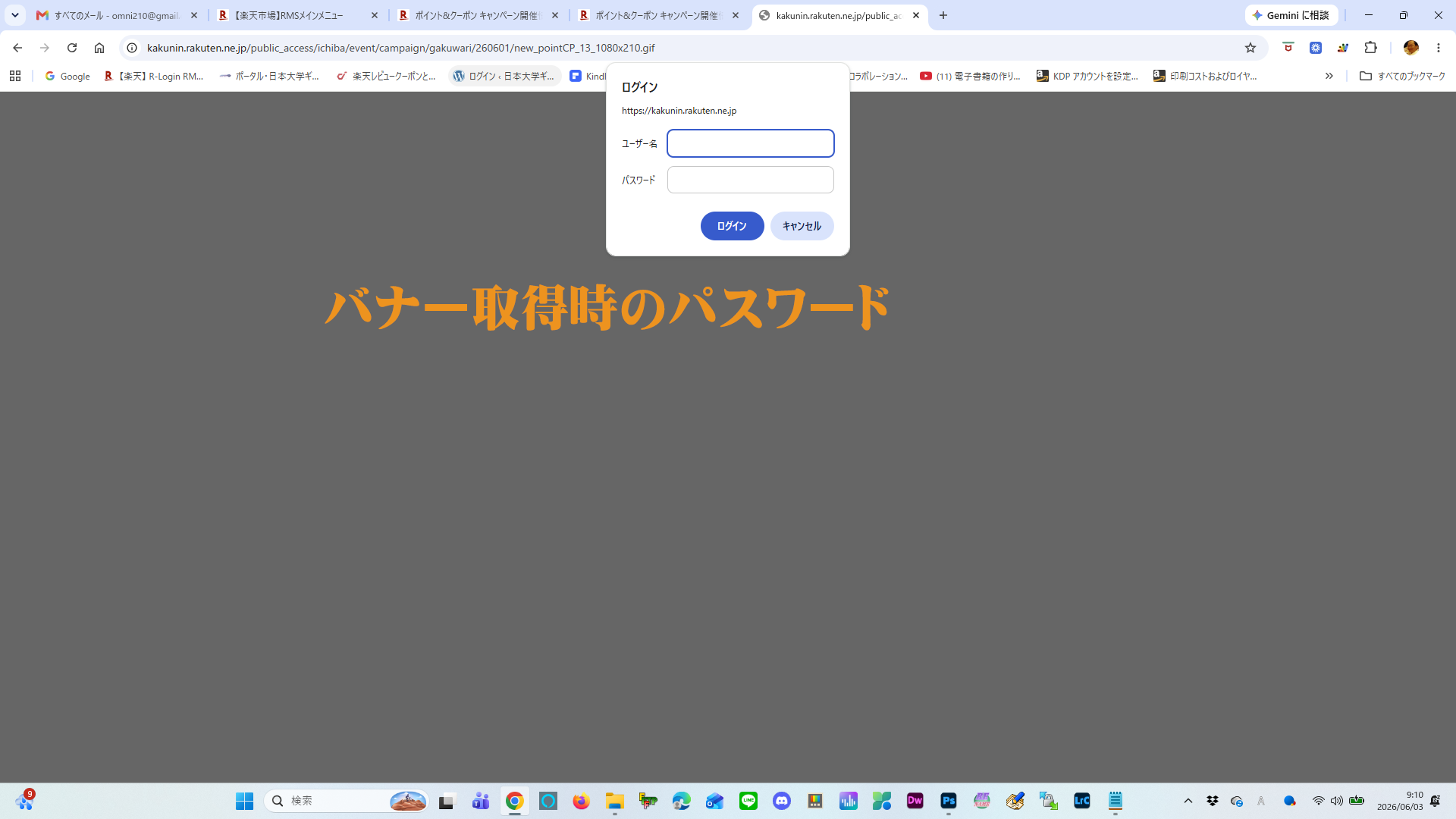Open File Explorer from taskbar
The width and height of the screenshot is (1456, 819).
pos(615,801)
